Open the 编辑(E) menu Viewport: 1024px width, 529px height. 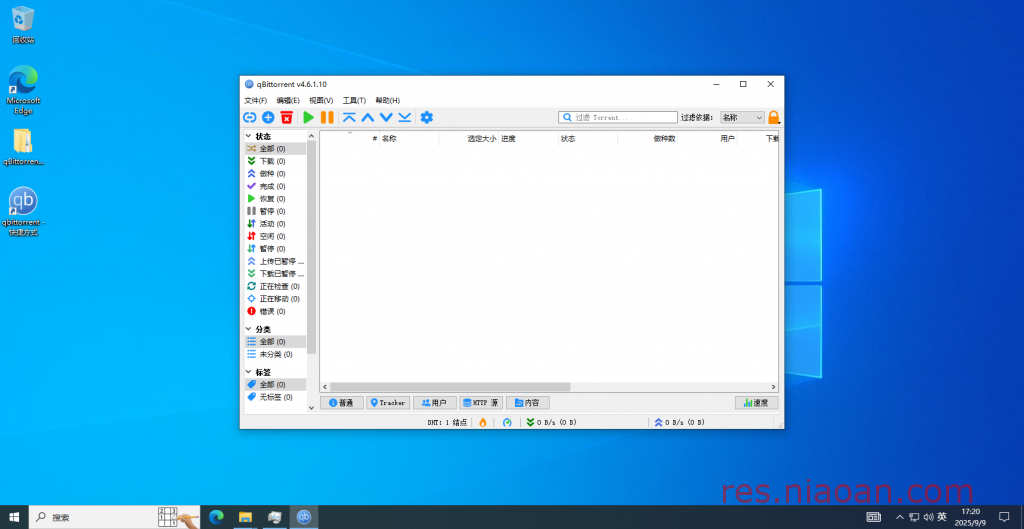(x=288, y=101)
